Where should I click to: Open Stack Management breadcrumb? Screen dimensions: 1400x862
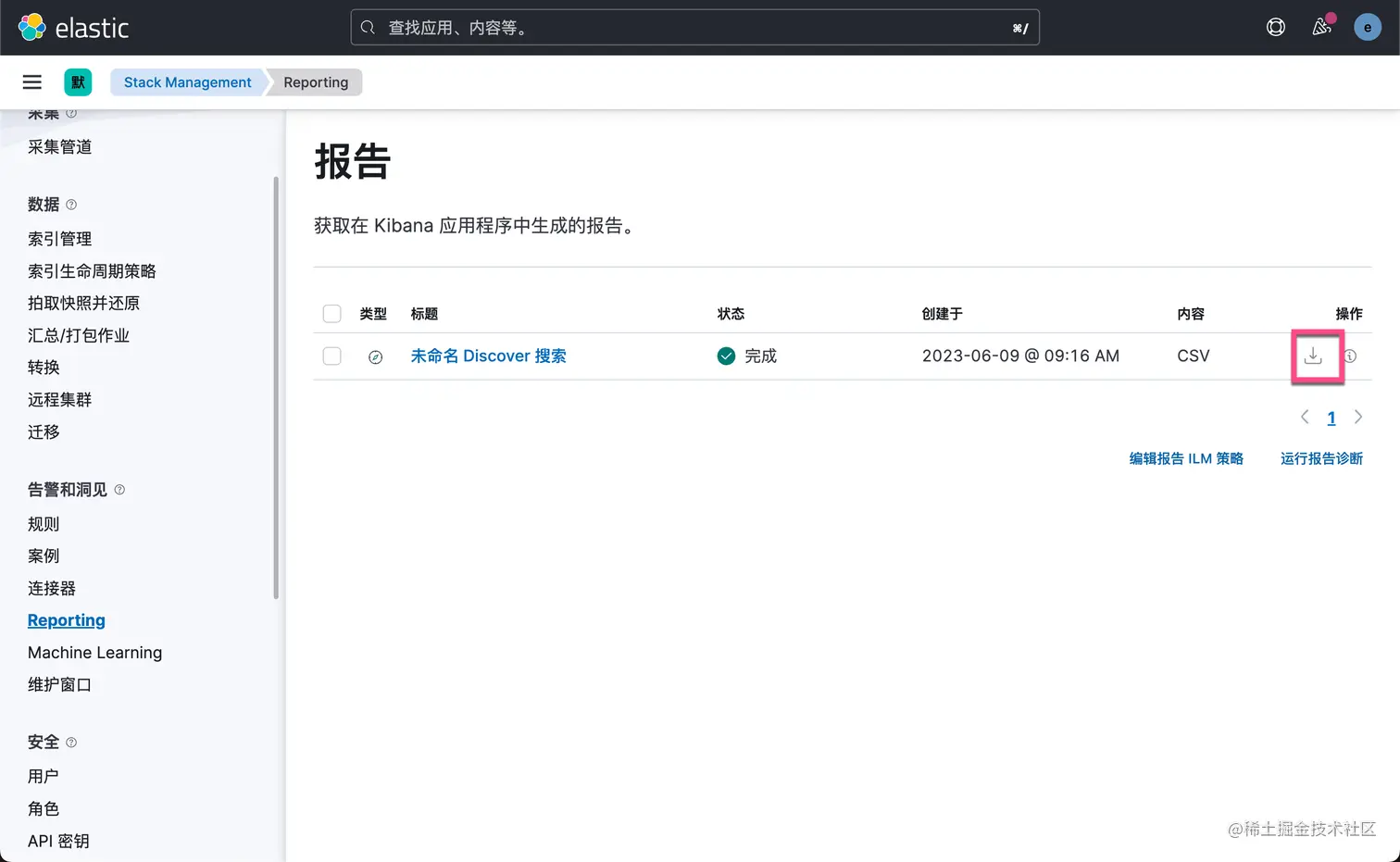[x=188, y=82]
